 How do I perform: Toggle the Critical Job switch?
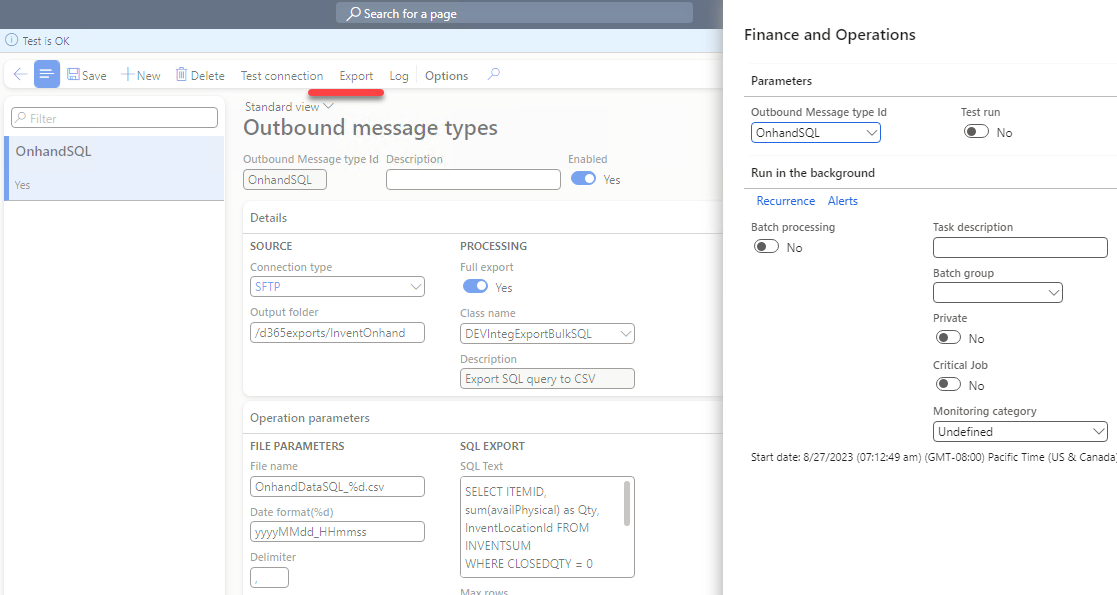point(948,385)
